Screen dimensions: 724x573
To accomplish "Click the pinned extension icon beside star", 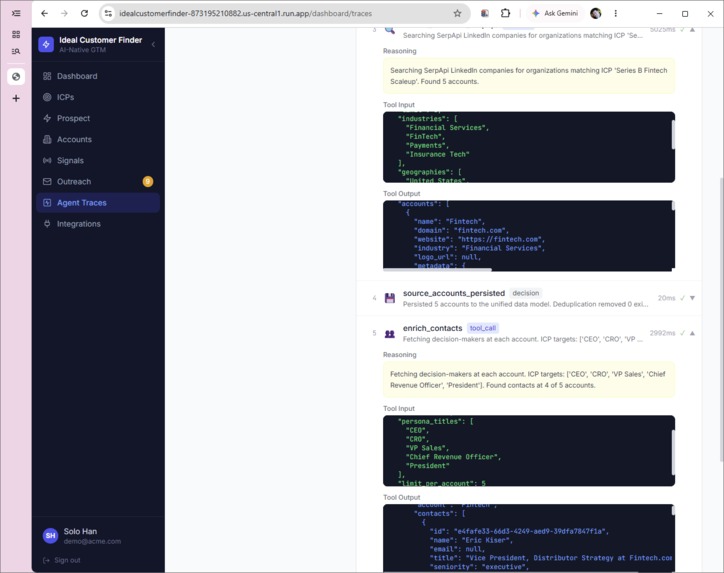I will [x=485, y=13].
